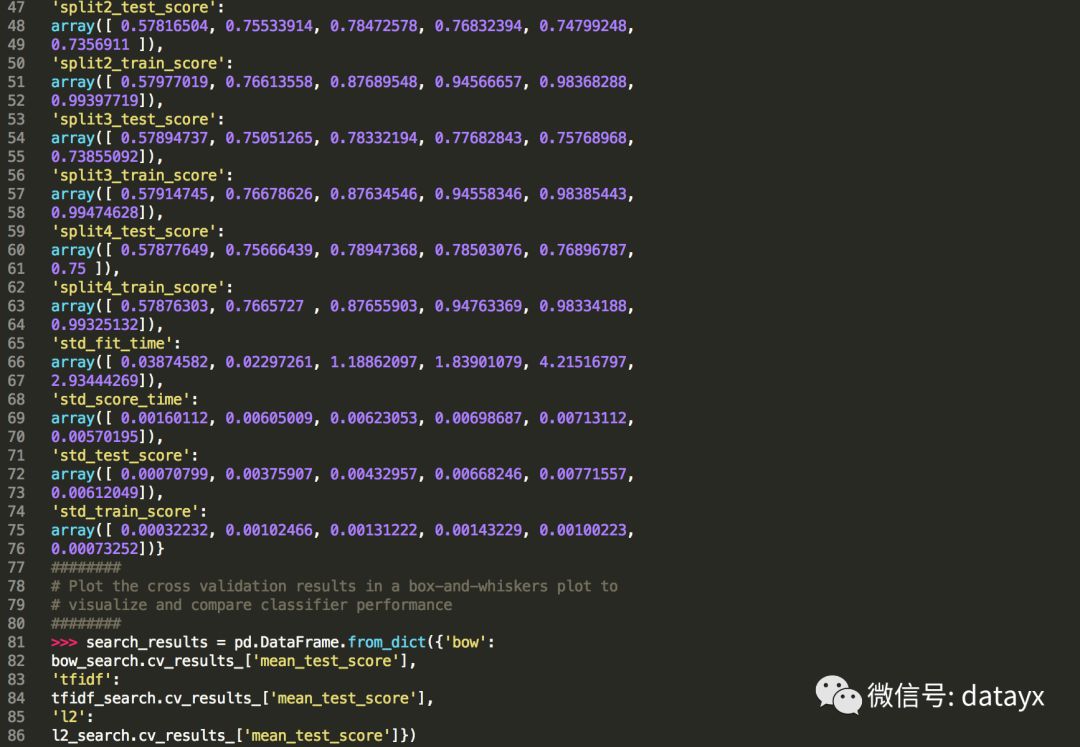Select the 'split2_test_score' key text

click(134, 8)
